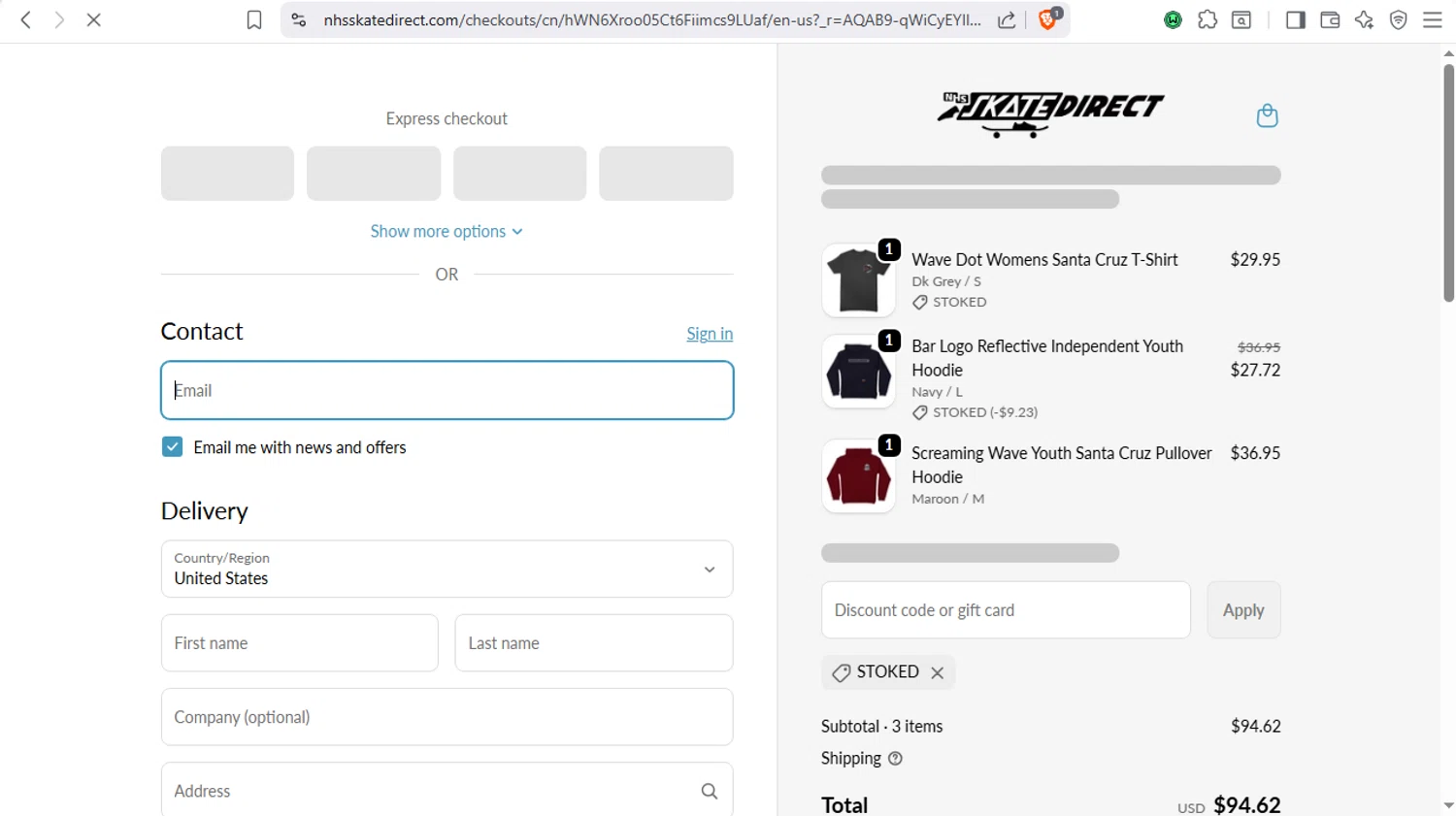Click the Subtotal · 3 items label
This screenshot has width=1456, height=816.
pyautogui.click(x=881, y=726)
